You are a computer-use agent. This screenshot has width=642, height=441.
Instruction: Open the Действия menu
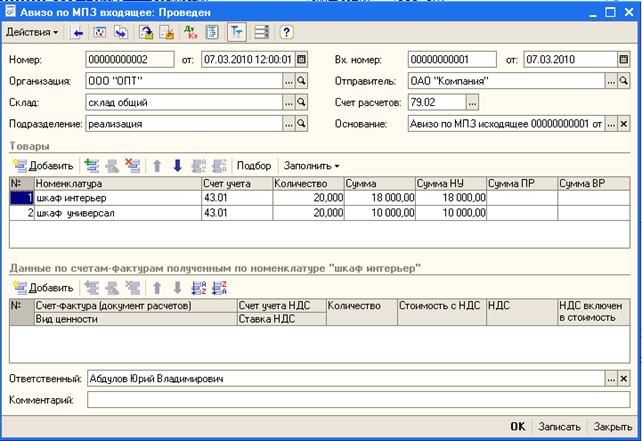point(33,33)
